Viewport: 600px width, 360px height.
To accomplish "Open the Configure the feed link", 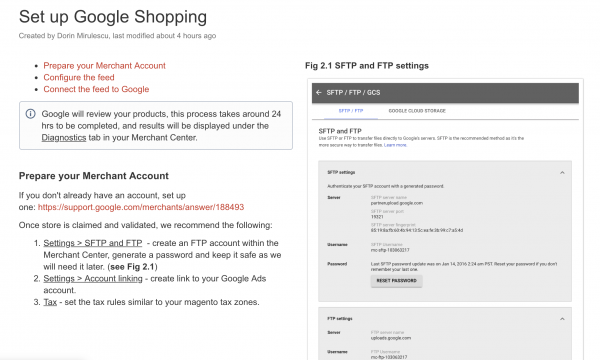I will 79,78.
